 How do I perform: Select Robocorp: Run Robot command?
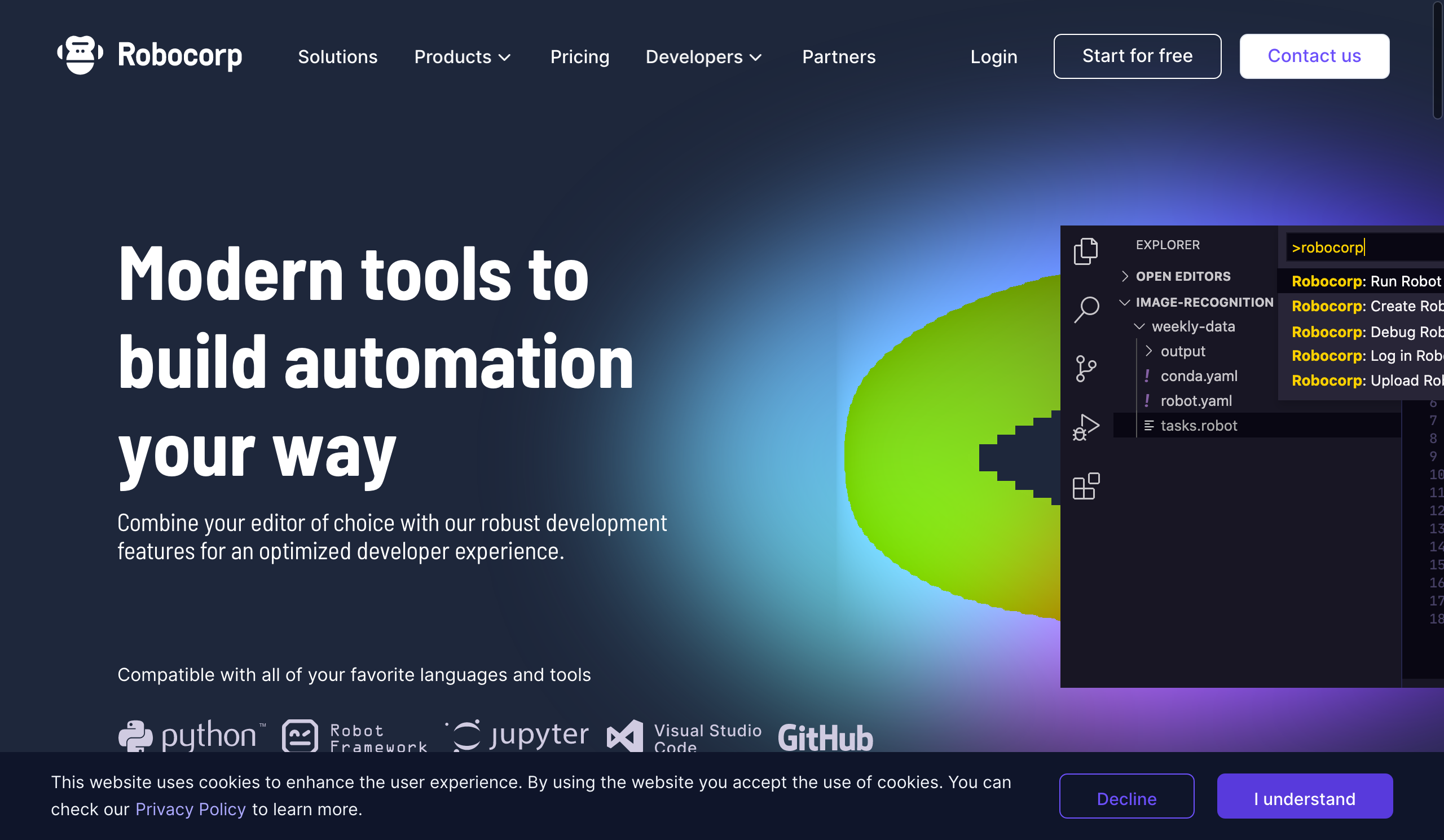1361,281
